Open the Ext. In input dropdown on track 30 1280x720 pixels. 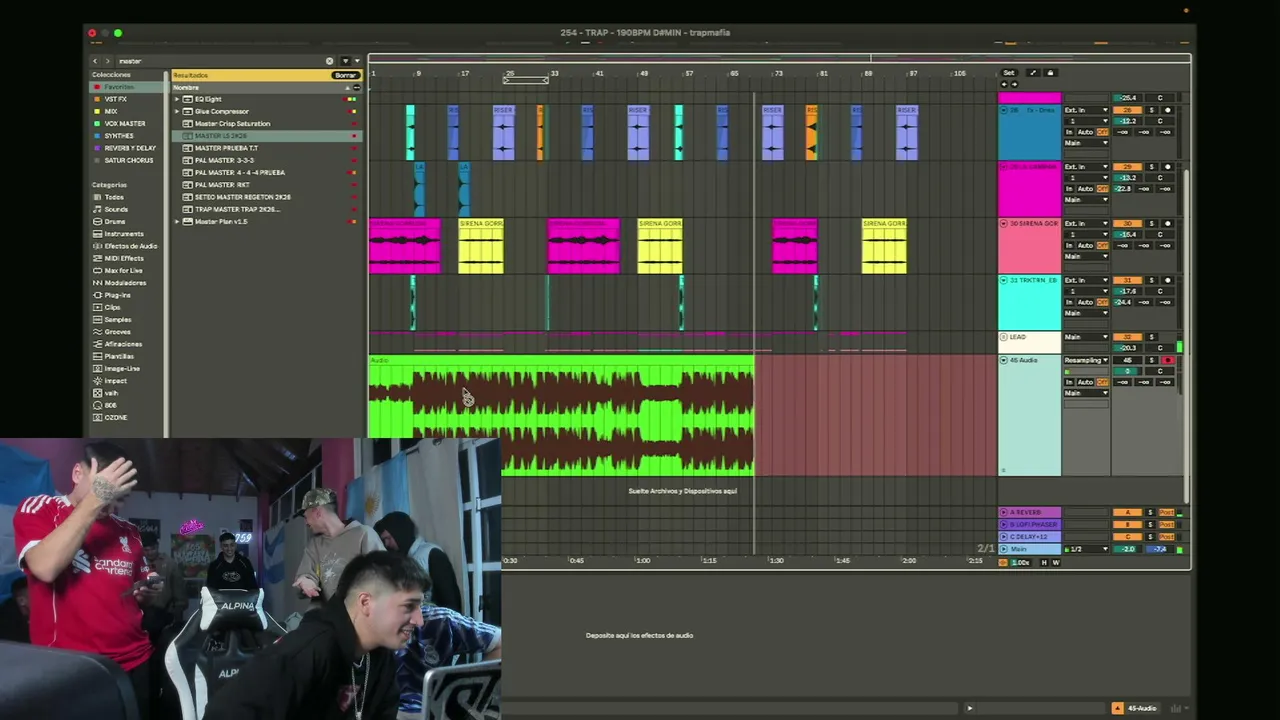(x=1086, y=223)
